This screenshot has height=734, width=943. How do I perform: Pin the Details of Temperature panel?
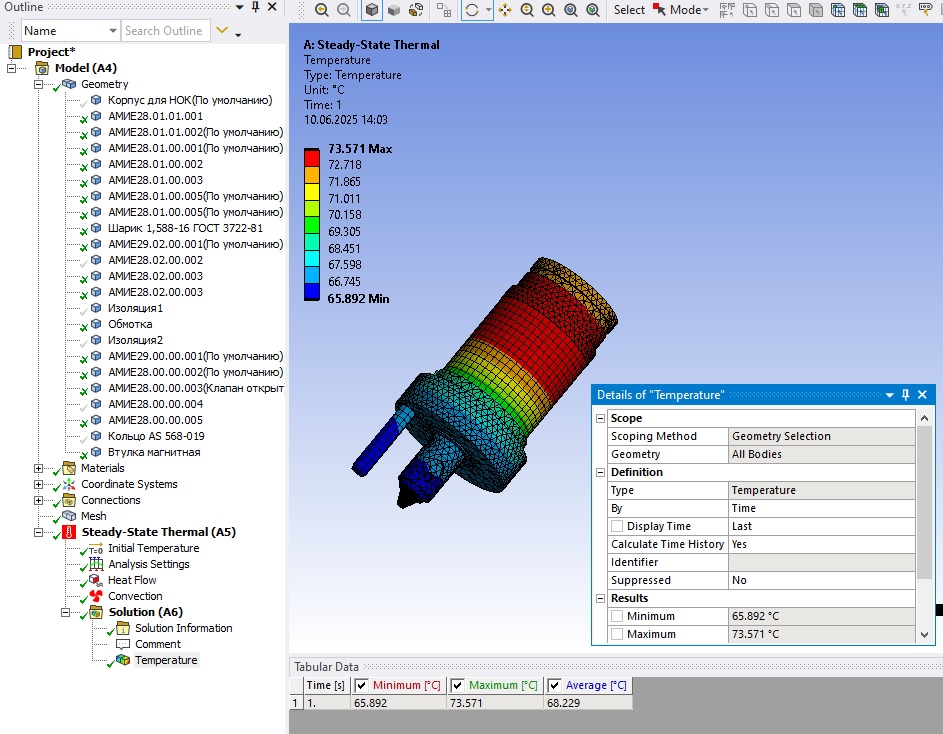pos(906,395)
